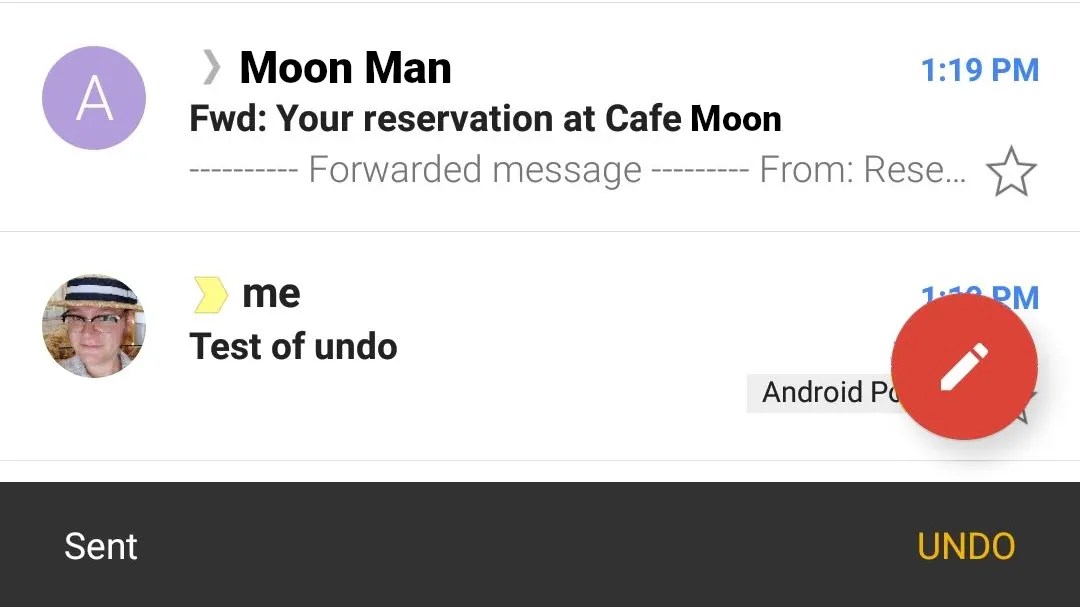Expand the Fwd: Your reservation conversation
The image size is (1080, 607).
485,118
